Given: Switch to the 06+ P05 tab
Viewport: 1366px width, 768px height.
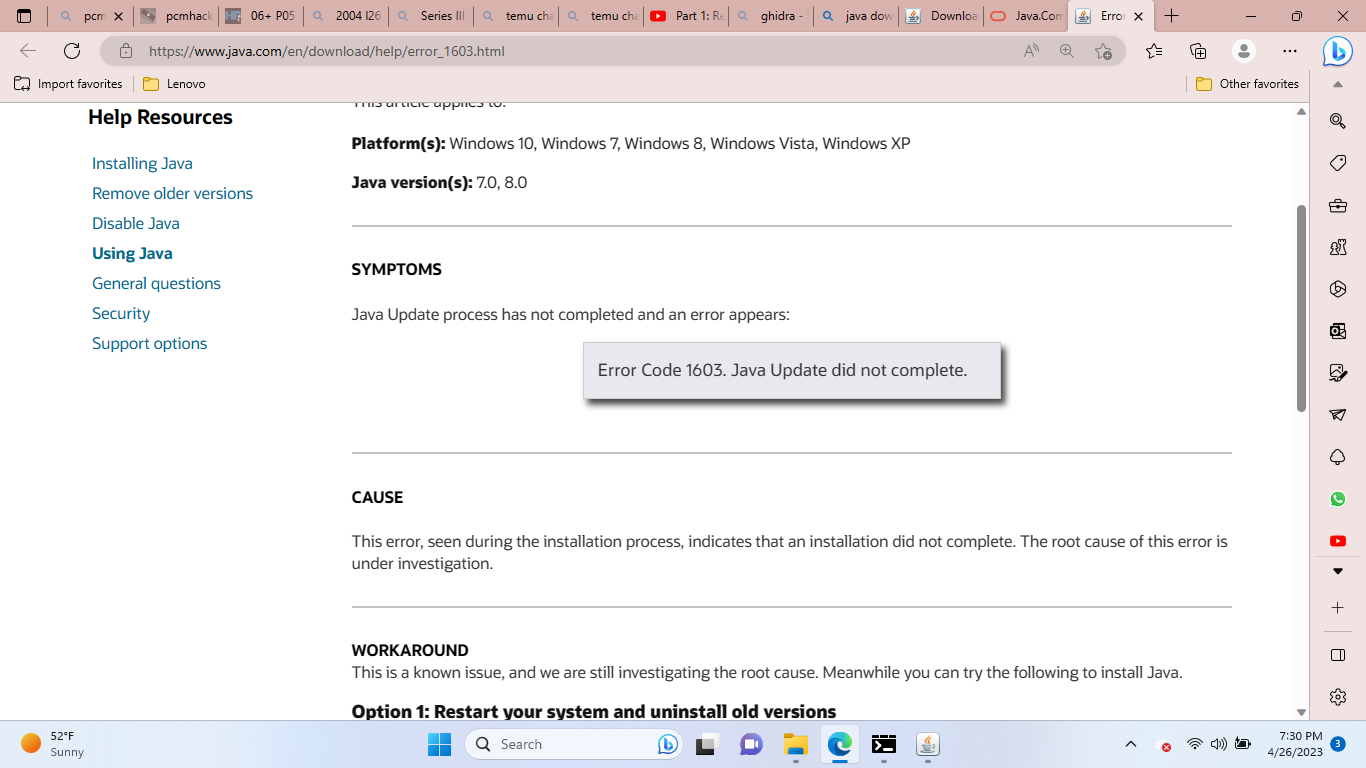Looking at the screenshot, I should click(x=259, y=16).
